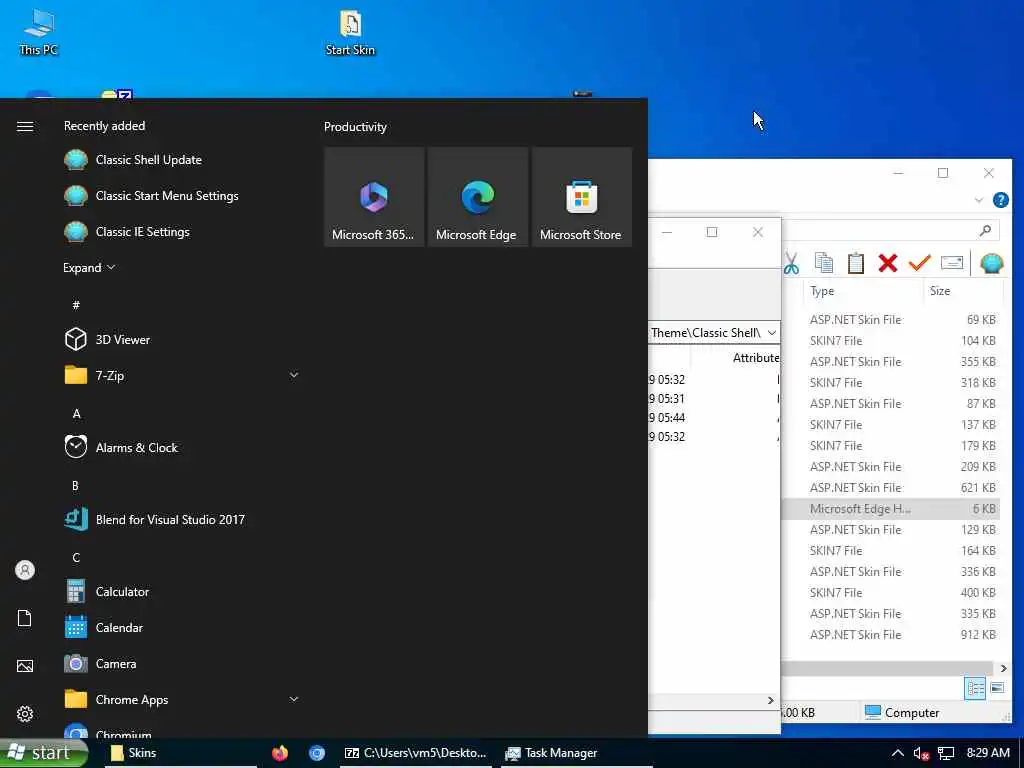Expand the ribbon chevron in Explorer window
The image size is (1024, 768).
click(x=978, y=200)
